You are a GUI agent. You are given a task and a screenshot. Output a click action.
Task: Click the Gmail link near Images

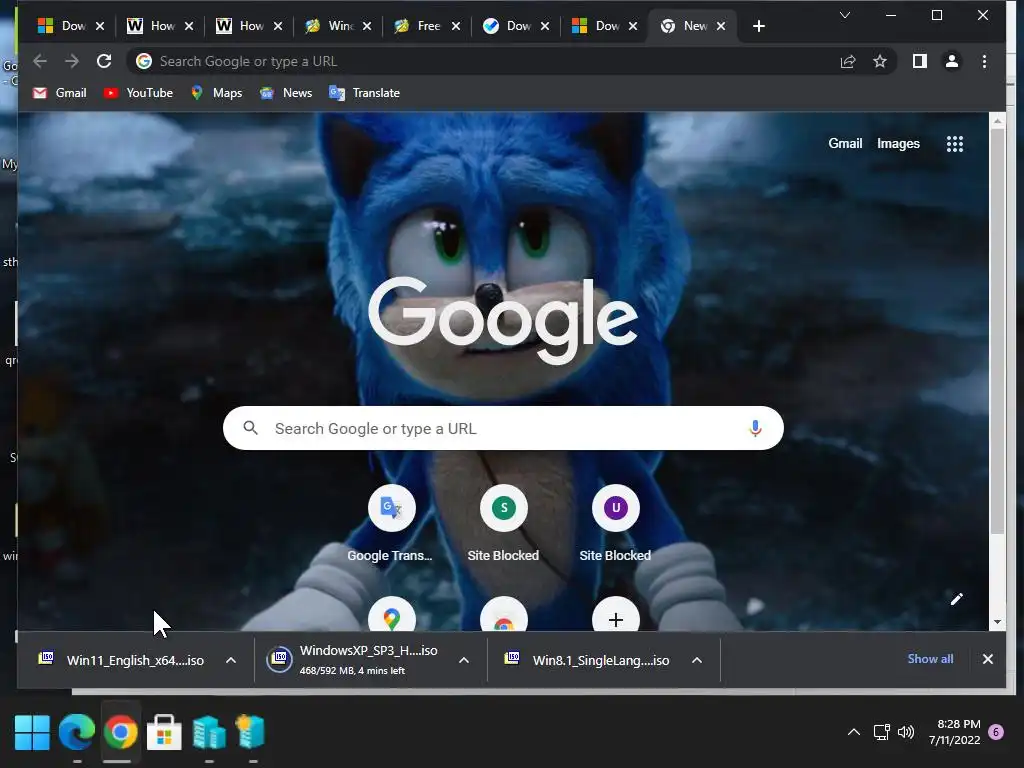pyautogui.click(x=845, y=144)
